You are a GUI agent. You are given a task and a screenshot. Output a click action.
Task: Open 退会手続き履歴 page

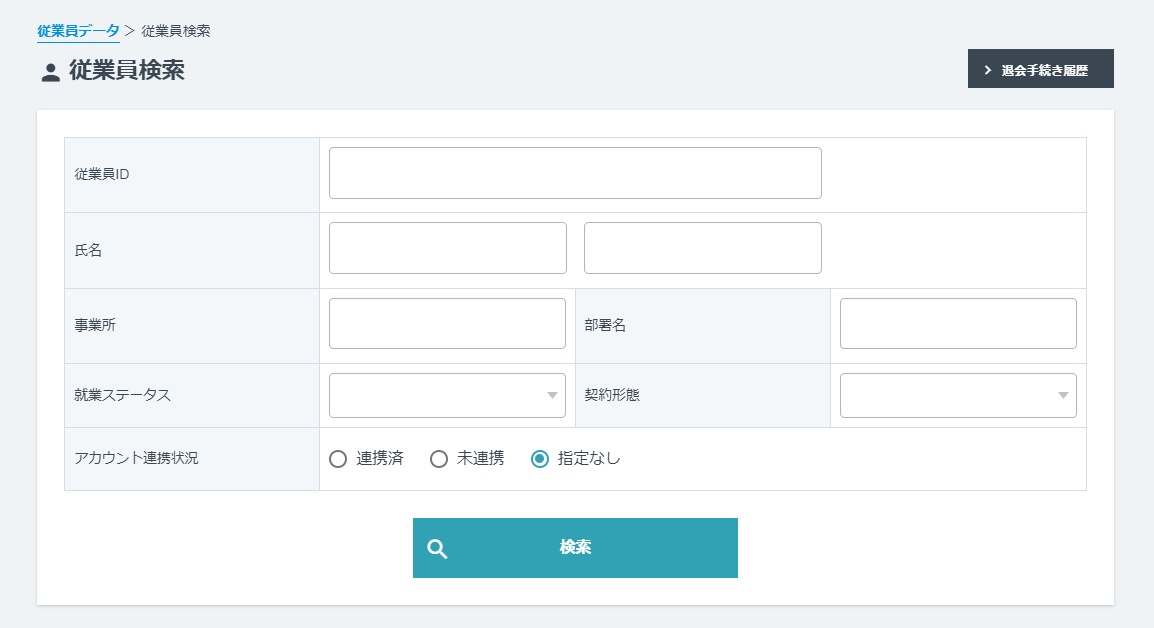pyautogui.click(x=1041, y=69)
